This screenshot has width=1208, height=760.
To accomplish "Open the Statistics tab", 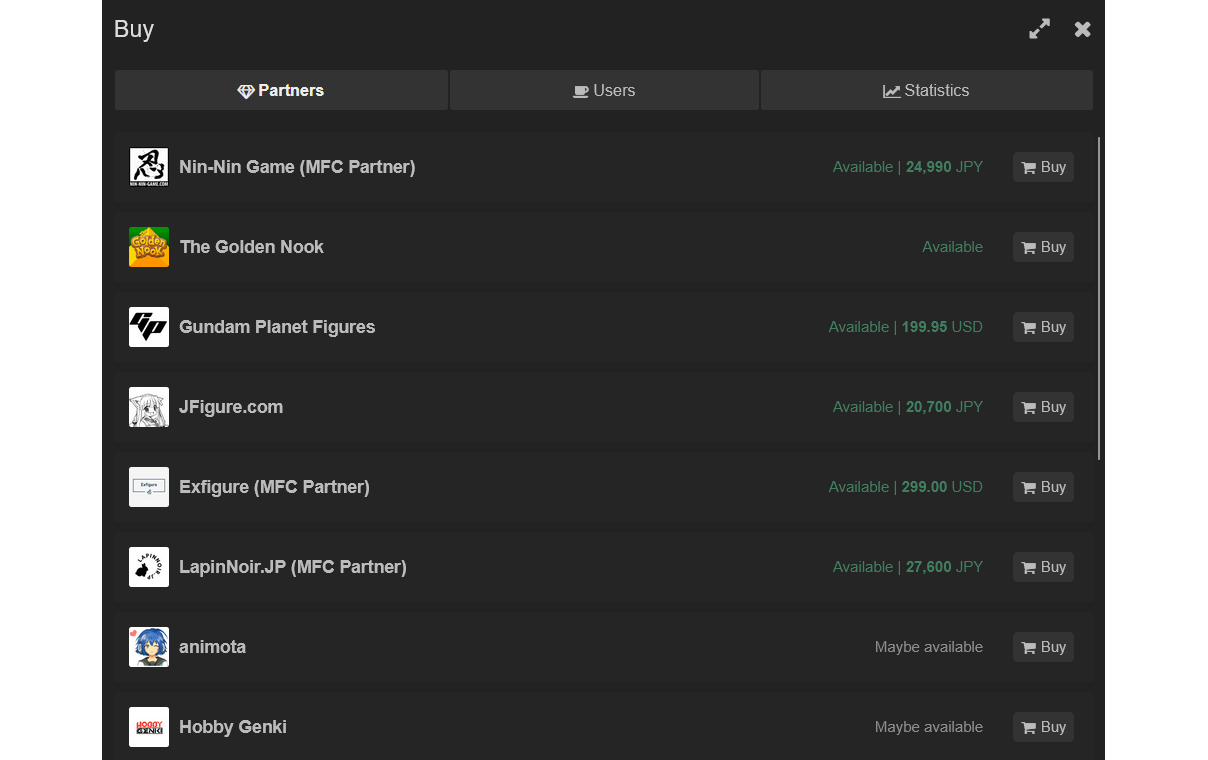I will 926,90.
